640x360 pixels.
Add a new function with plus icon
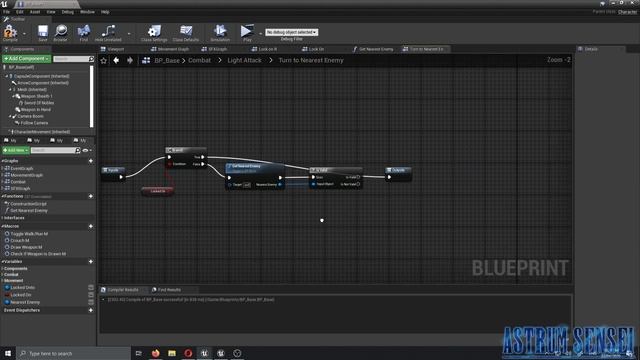pyautogui.click(x=91, y=196)
